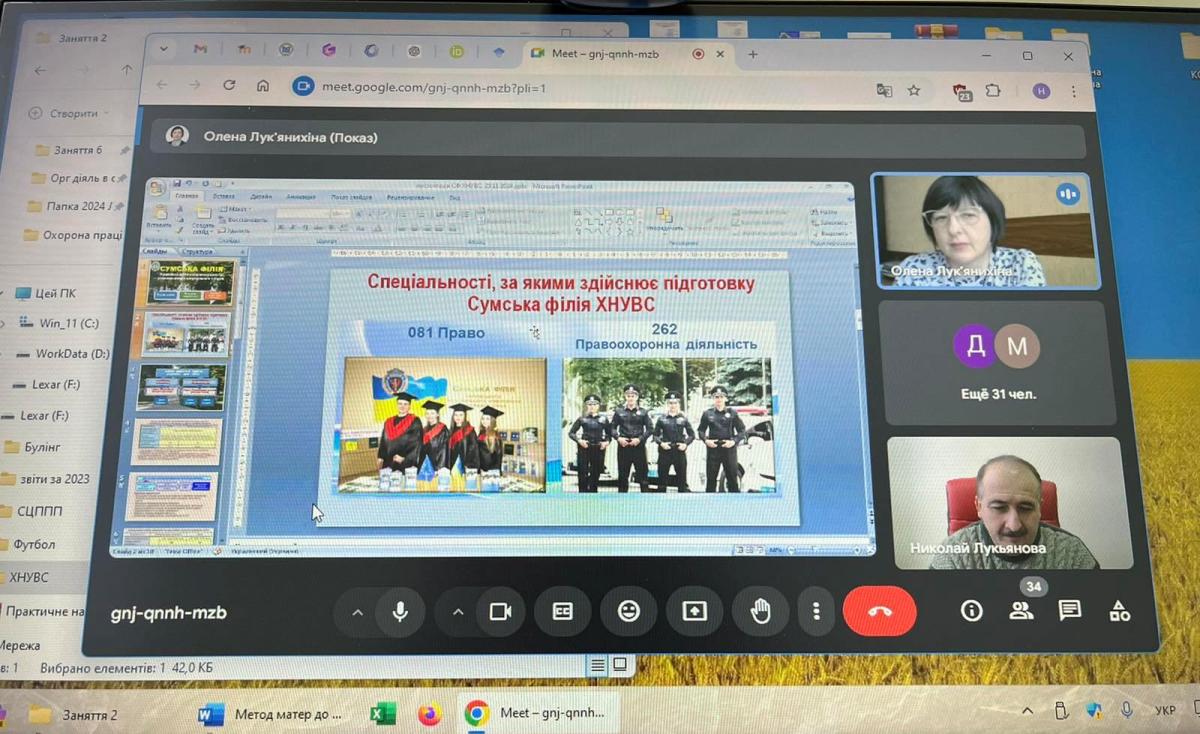Click the Present screen icon
The height and width of the screenshot is (734, 1200).
(694, 611)
